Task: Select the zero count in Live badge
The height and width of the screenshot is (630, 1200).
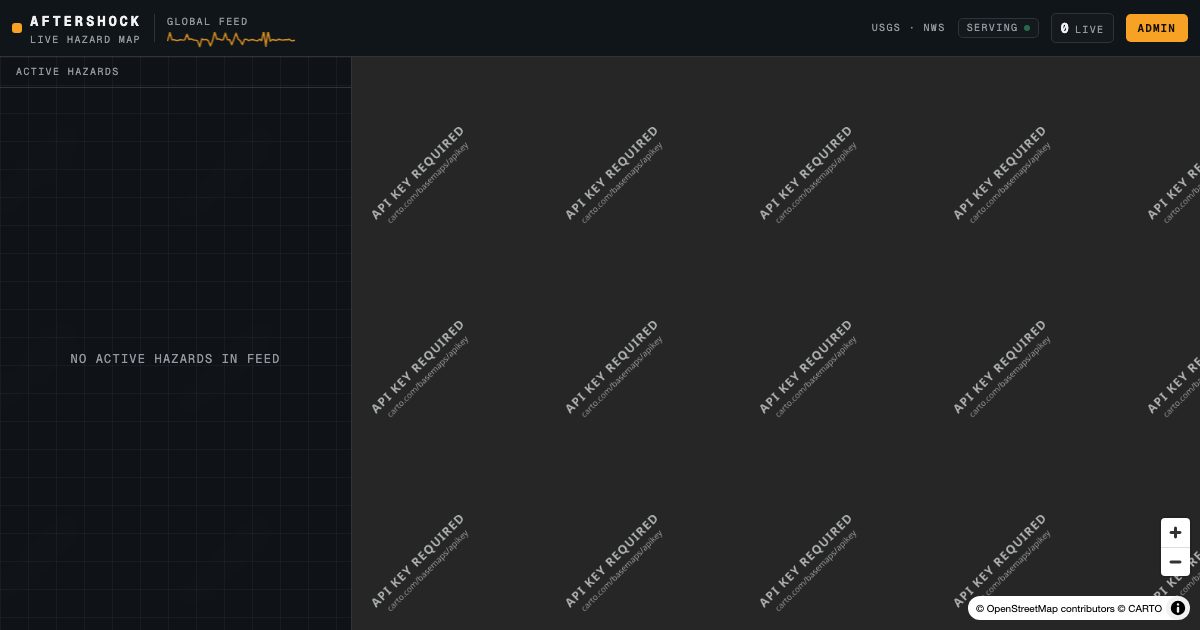Action: (1064, 29)
